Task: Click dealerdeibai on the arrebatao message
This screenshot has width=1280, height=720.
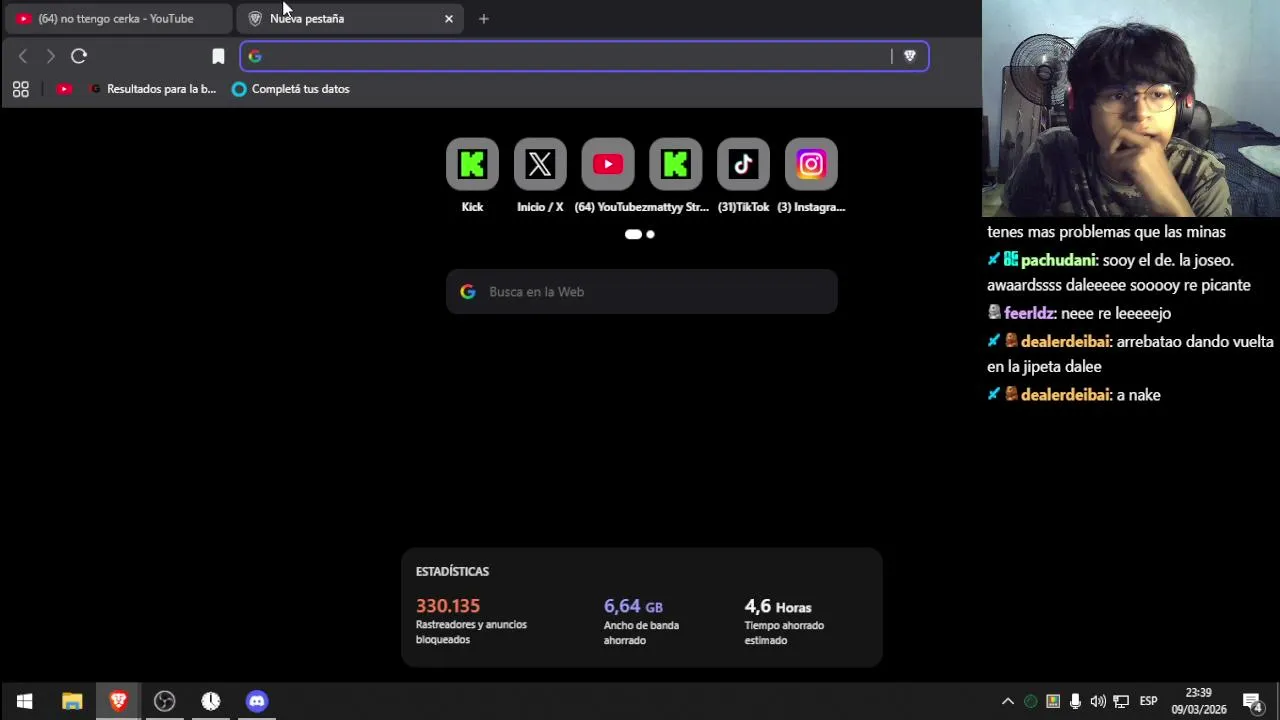Action: (1065, 342)
